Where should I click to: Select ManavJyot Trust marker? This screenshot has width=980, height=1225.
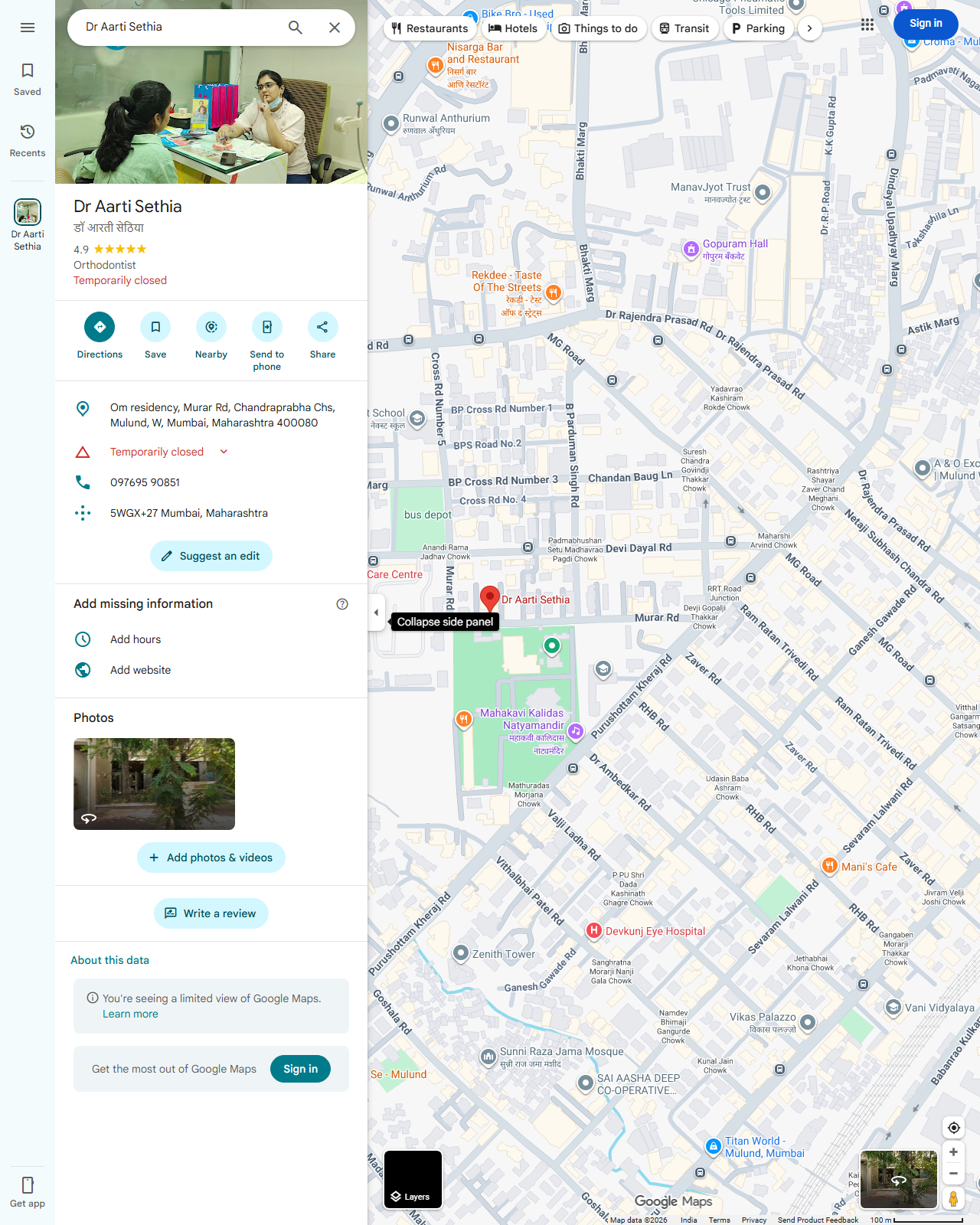coord(763,192)
